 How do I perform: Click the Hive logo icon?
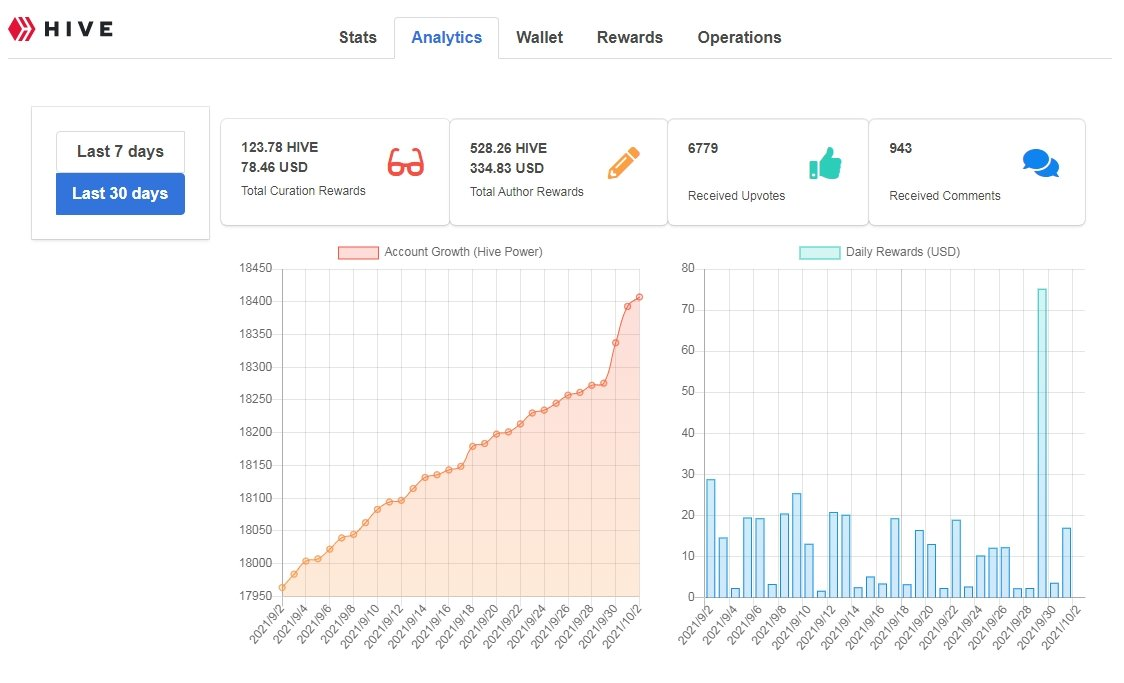pyautogui.click(x=22, y=29)
